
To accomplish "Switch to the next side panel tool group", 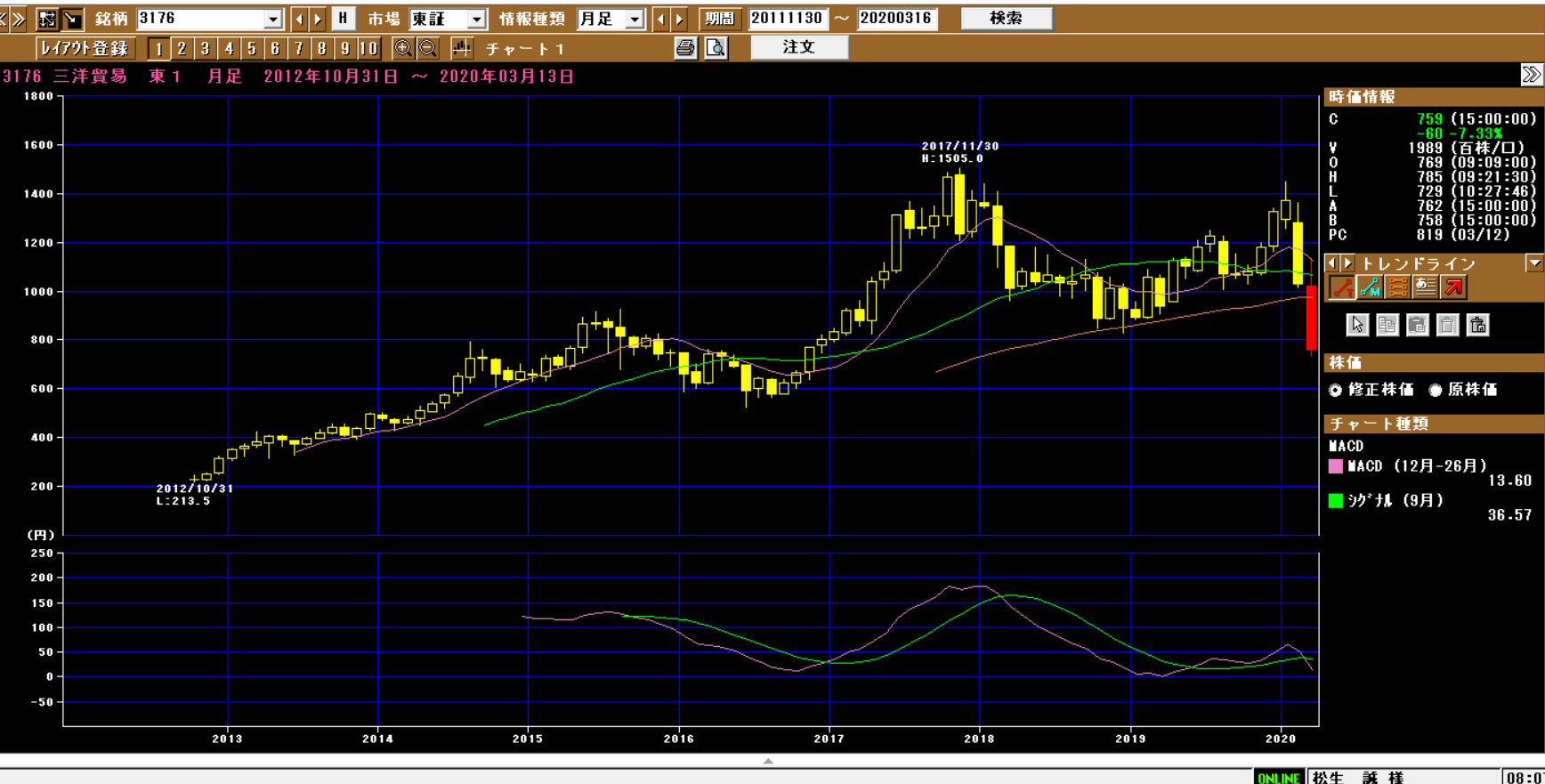I will pyautogui.click(x=1347, y=263).
